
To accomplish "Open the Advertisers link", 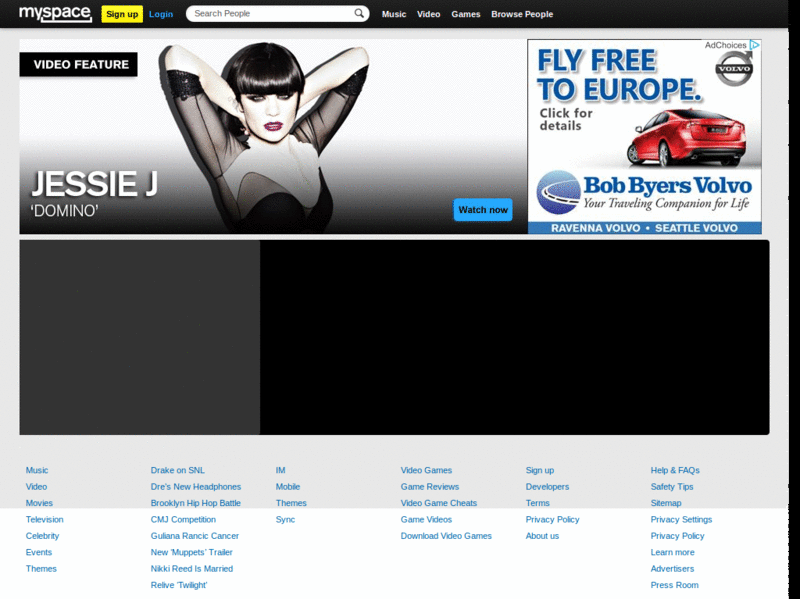I will pos(672,568).
